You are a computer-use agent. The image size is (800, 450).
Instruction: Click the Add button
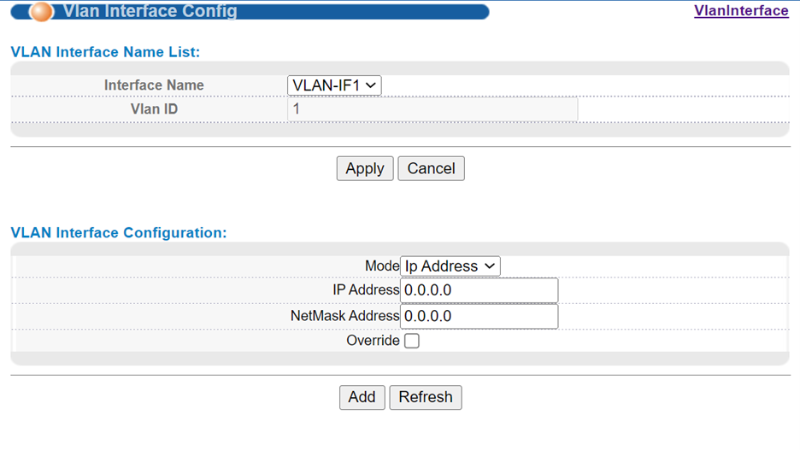click(x=361, y=397)
